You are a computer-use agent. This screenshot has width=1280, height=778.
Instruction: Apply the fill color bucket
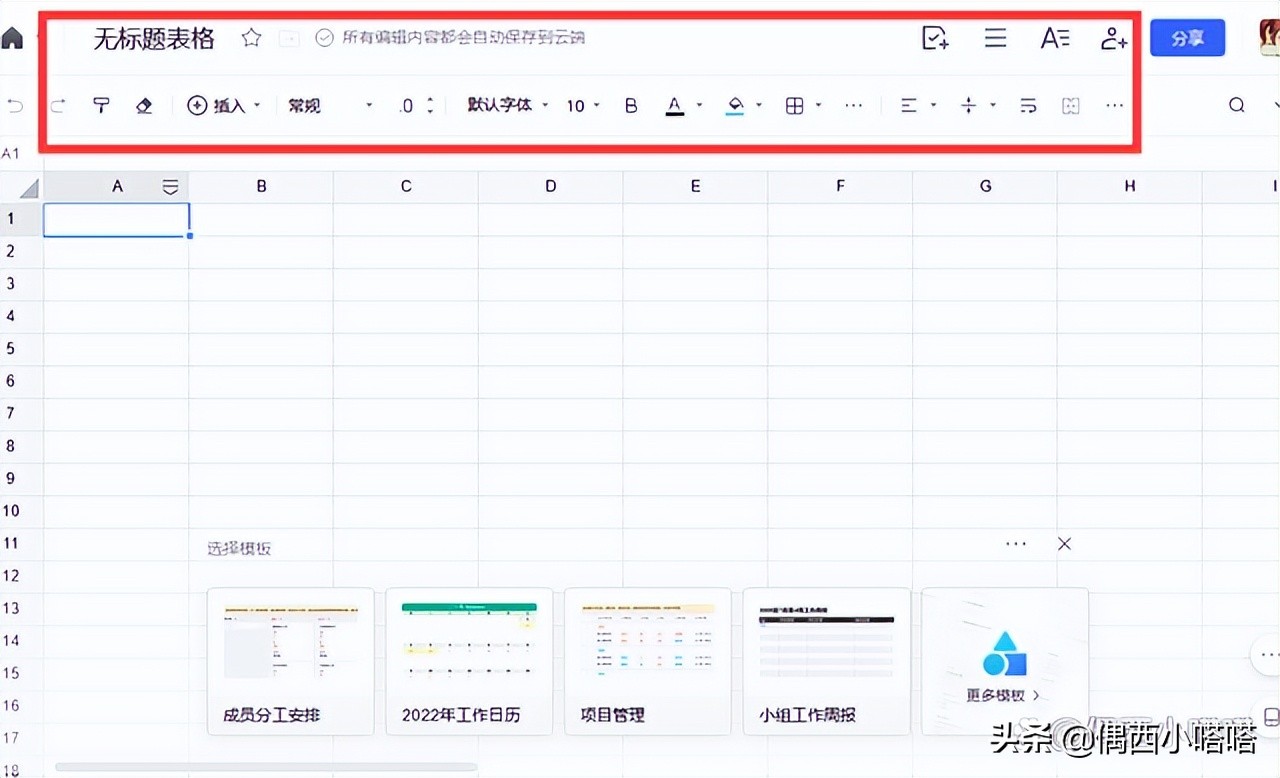735,105
